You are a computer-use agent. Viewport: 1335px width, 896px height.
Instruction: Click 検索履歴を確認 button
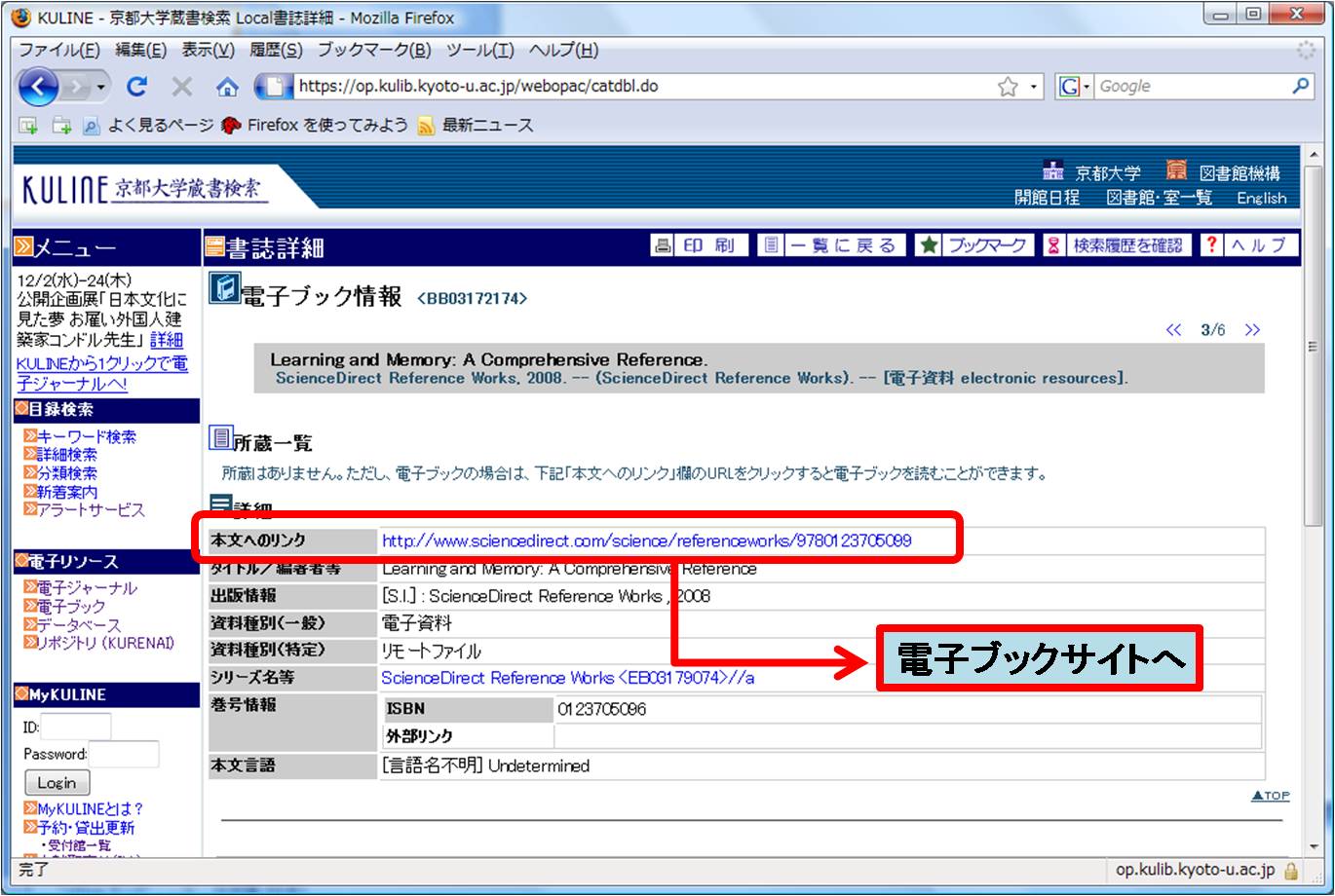coord(1117,245)
